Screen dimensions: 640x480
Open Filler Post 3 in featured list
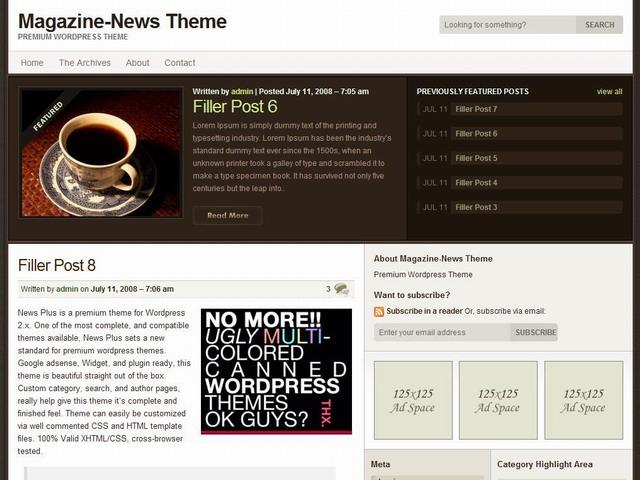[476, 207]
